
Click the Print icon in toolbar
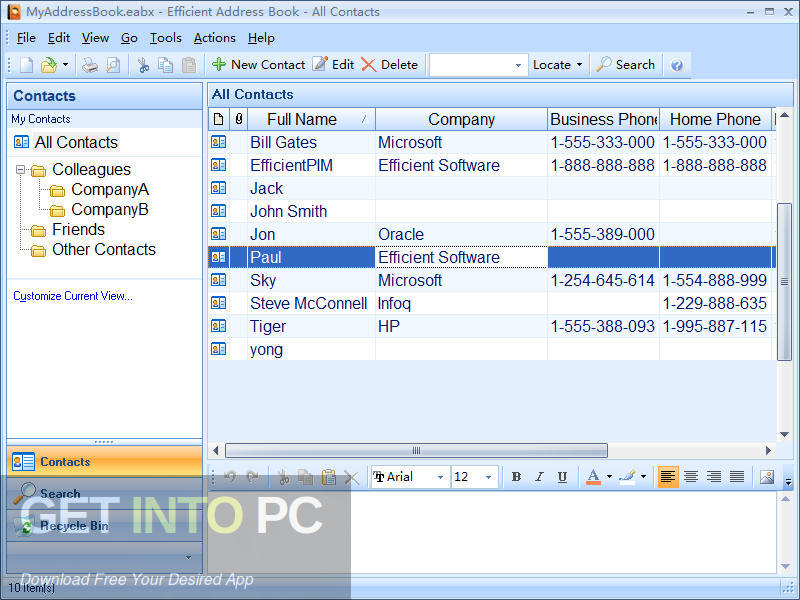[90, 65]
